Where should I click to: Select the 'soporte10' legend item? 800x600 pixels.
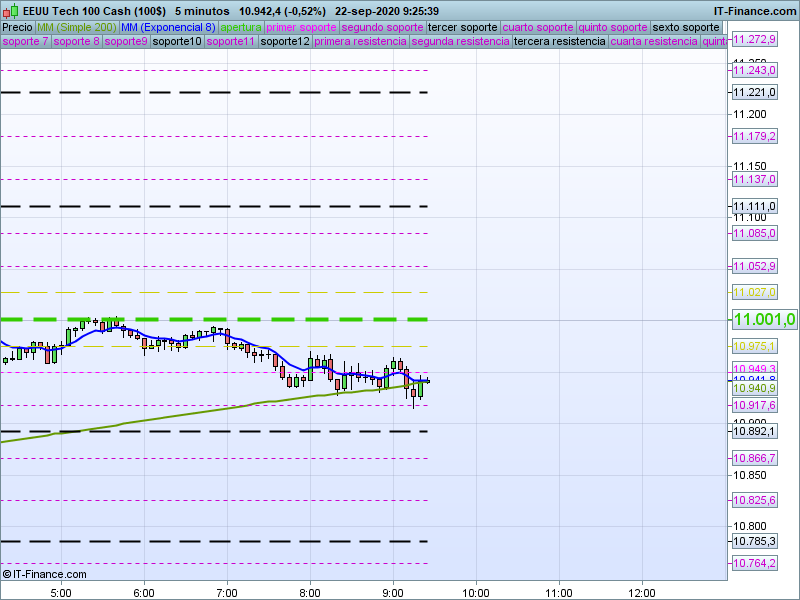pos(177,42)
